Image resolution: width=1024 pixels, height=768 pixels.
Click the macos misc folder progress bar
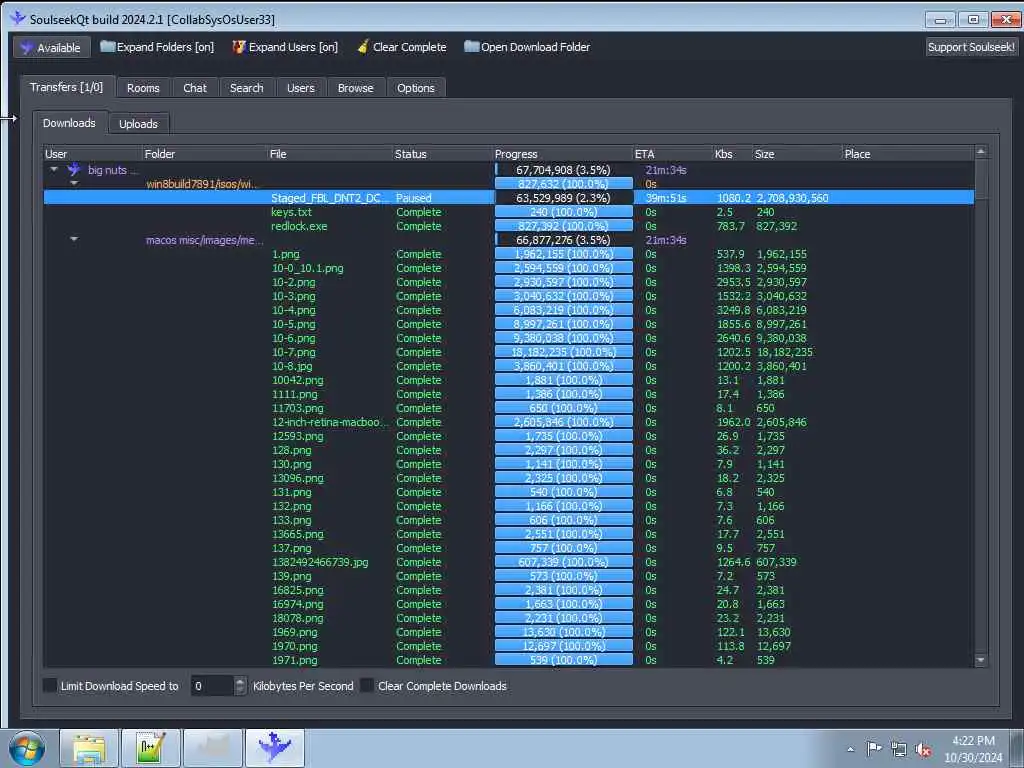pyautogui.click(x=564, y=240)
